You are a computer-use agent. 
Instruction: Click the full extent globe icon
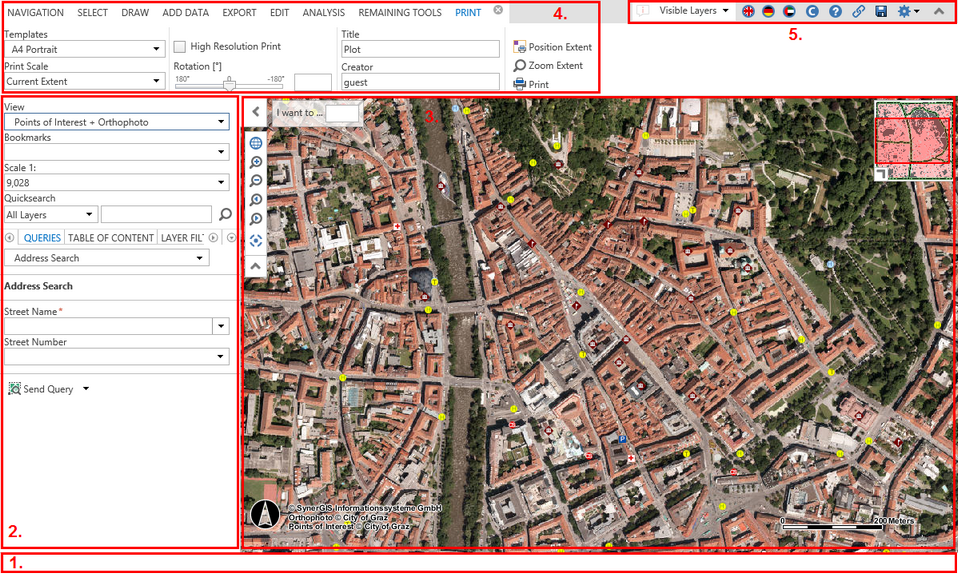[256, 143]
